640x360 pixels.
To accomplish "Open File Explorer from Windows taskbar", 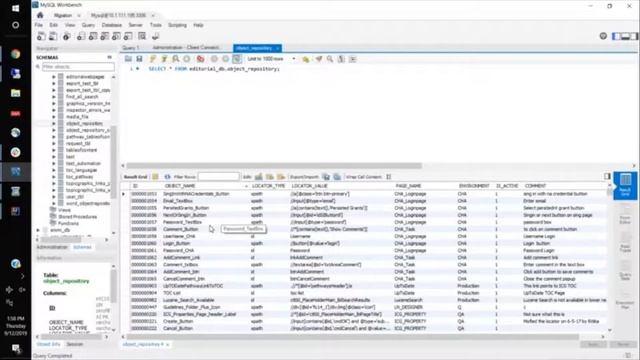I will 16,93.
